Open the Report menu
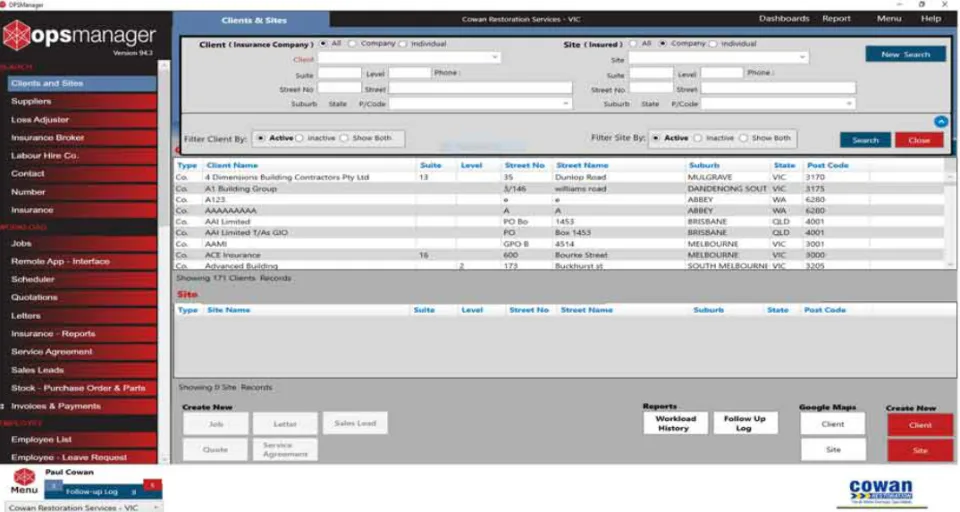This screenshot has height=512, width=960. (x=836, y=18)
